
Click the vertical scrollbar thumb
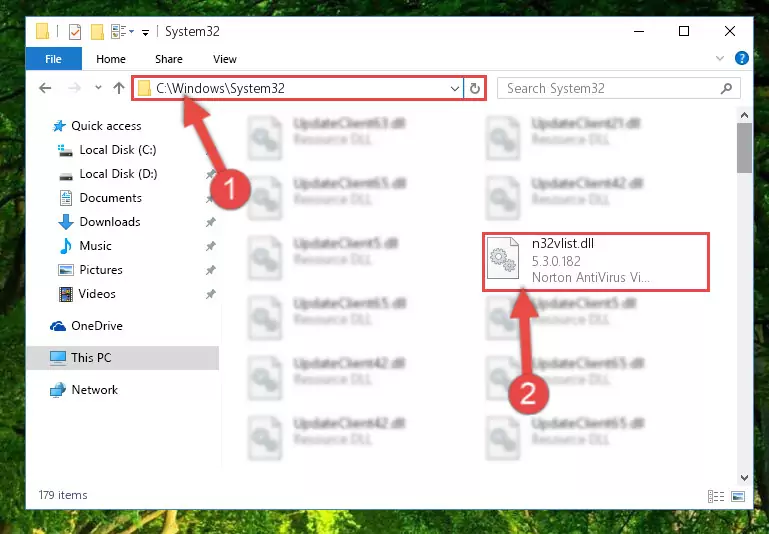(x=744, y=148)
